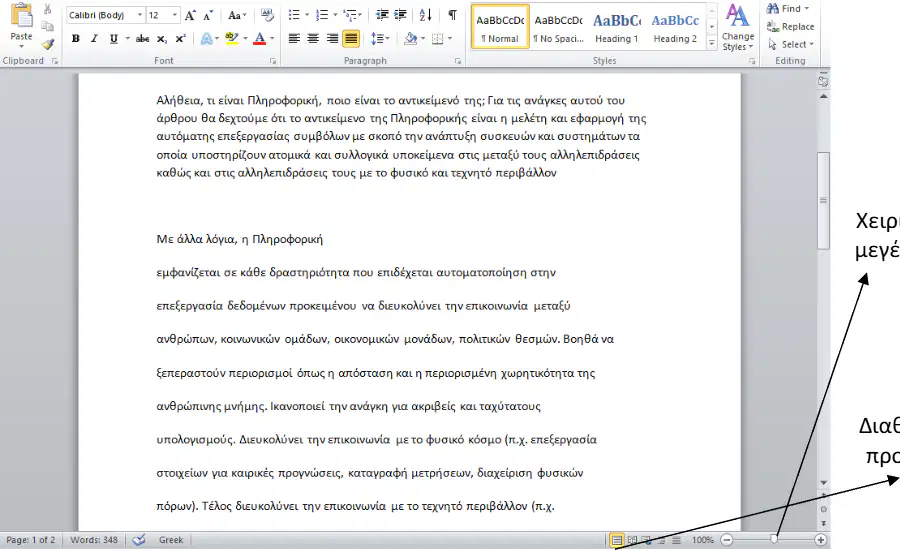Click the spelling check status icon
Screen dimensions: 900x550
coord(139,540)
